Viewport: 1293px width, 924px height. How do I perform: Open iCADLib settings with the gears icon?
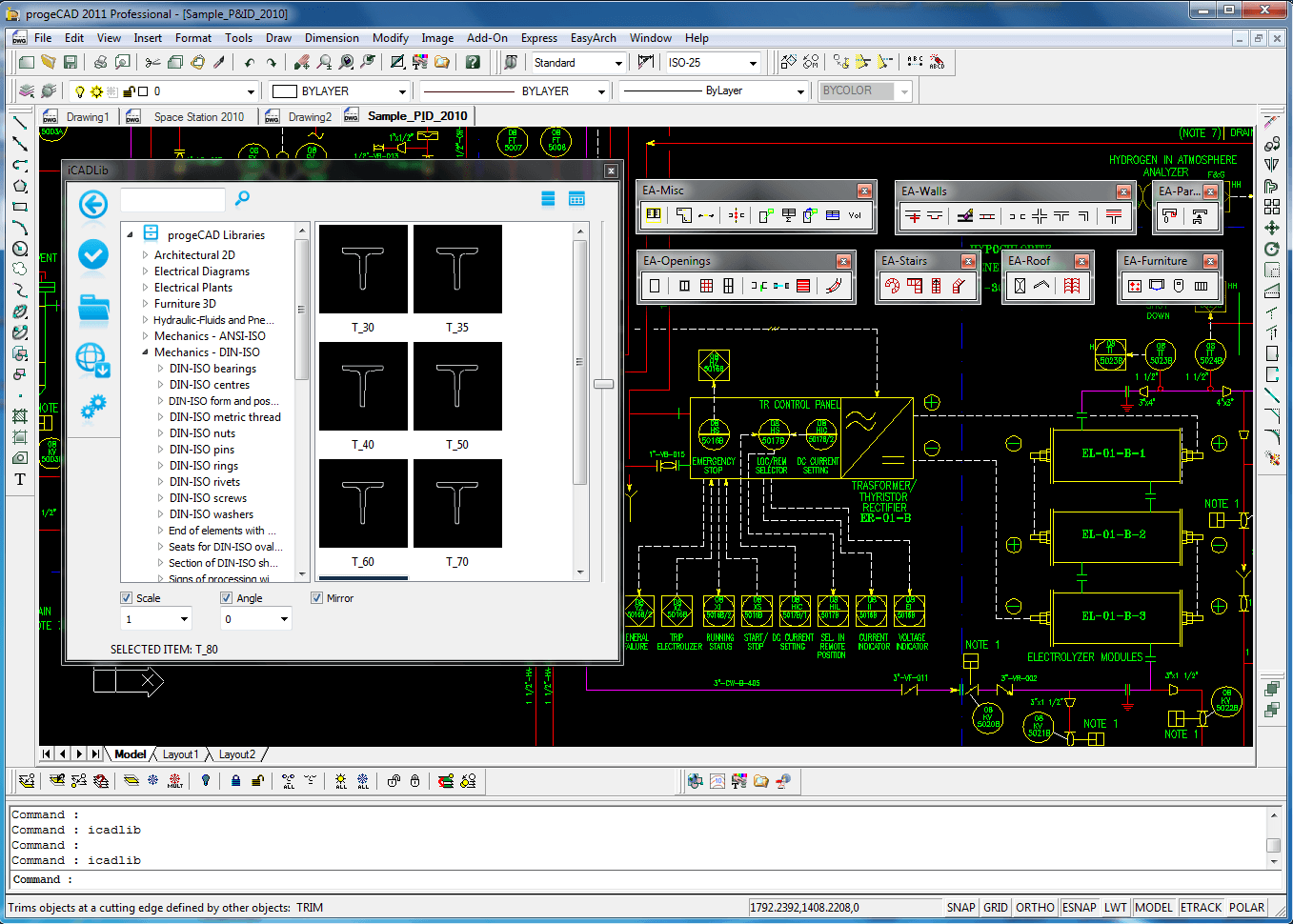click(93, 408)
